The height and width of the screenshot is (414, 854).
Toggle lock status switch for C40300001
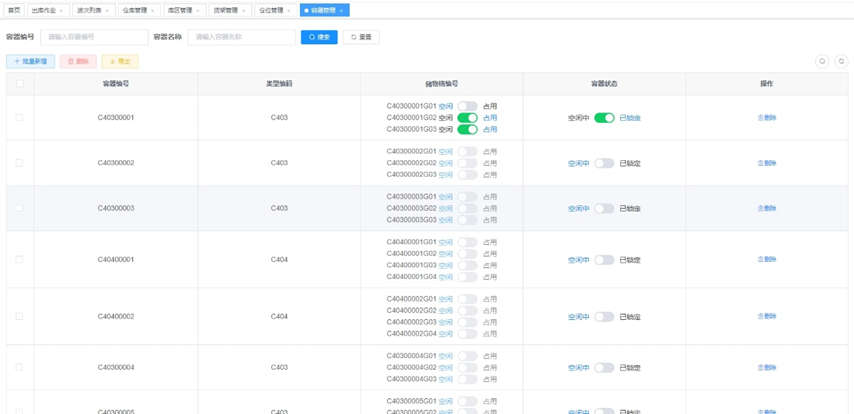click(604, 118)
